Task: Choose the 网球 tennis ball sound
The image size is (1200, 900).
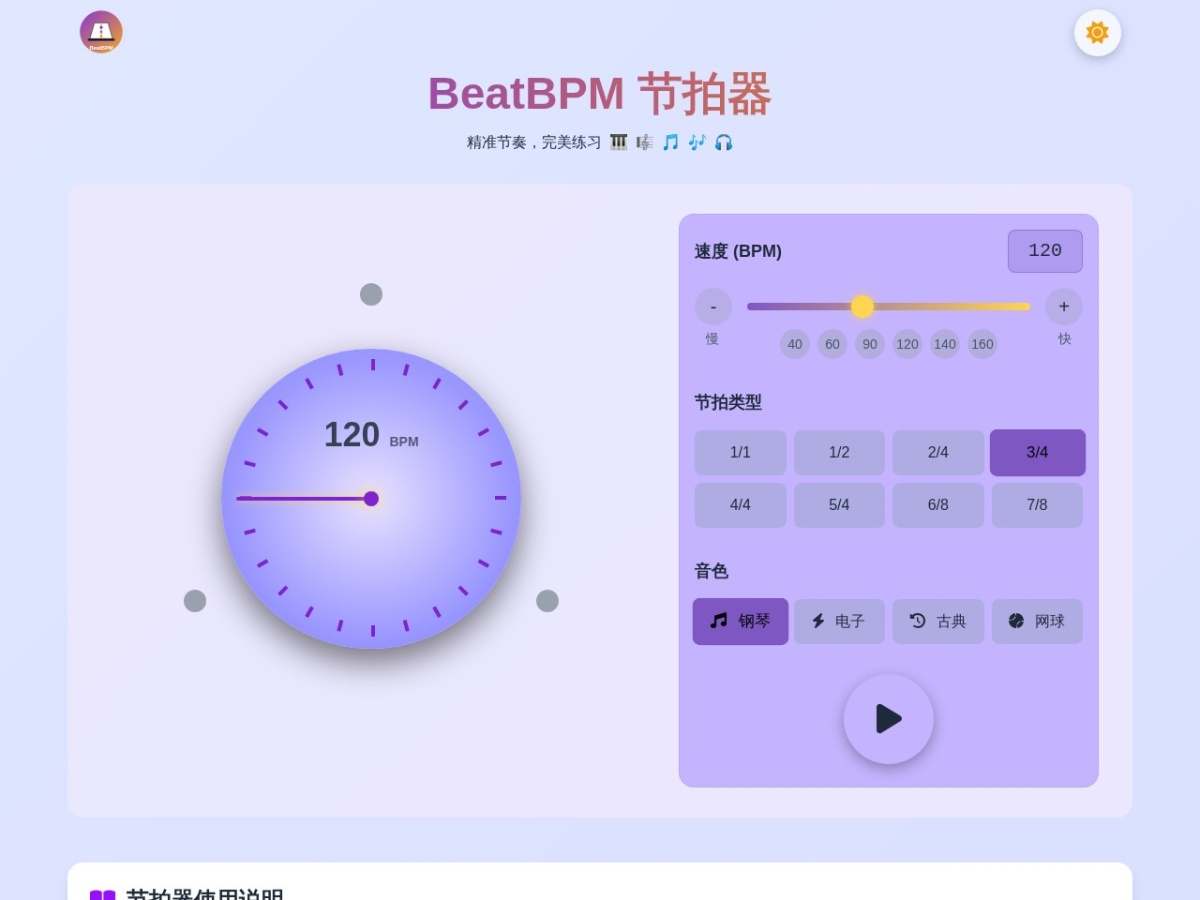Action: 1037,621
